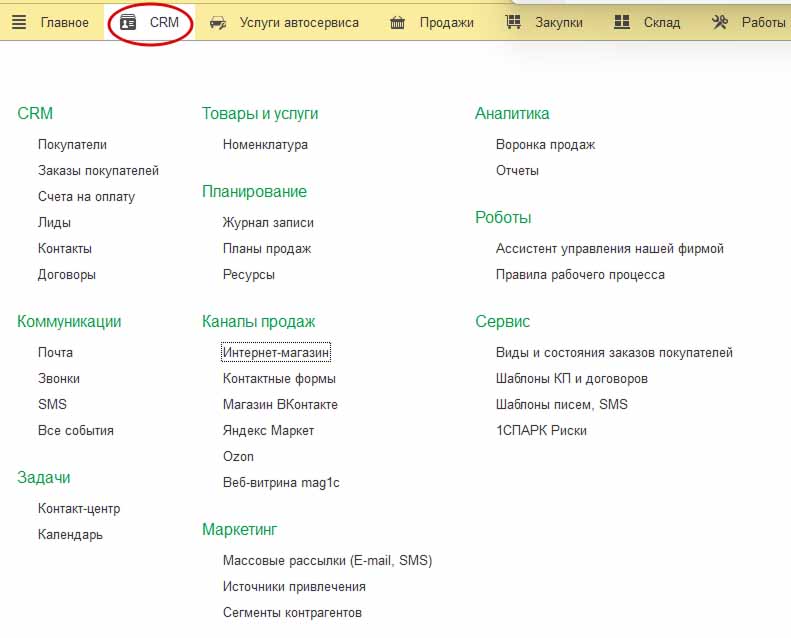
Task: Open Воронка продаж analytics
Action: 545,145
